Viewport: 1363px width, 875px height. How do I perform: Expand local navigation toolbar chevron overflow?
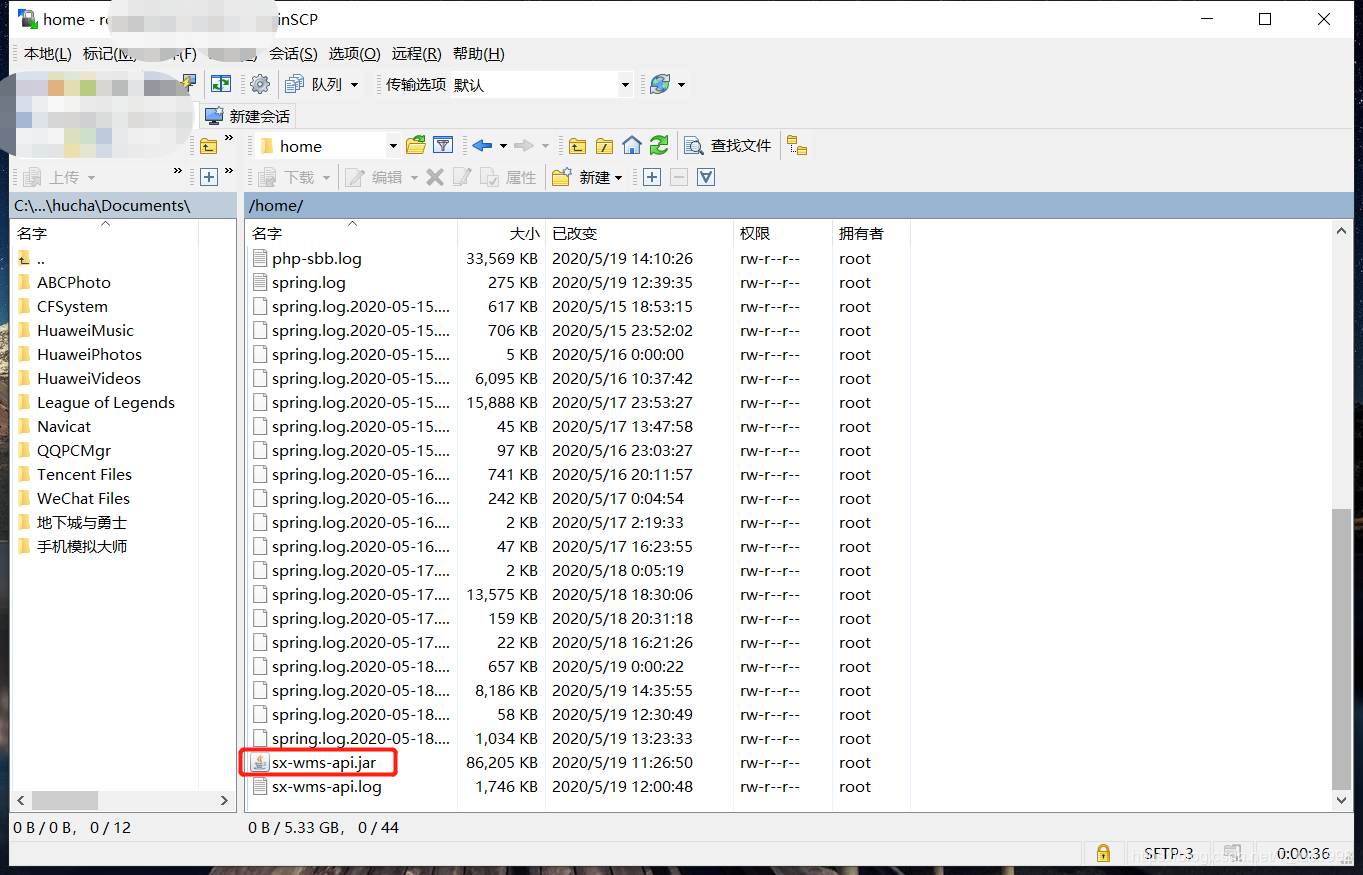coord(228,139)
